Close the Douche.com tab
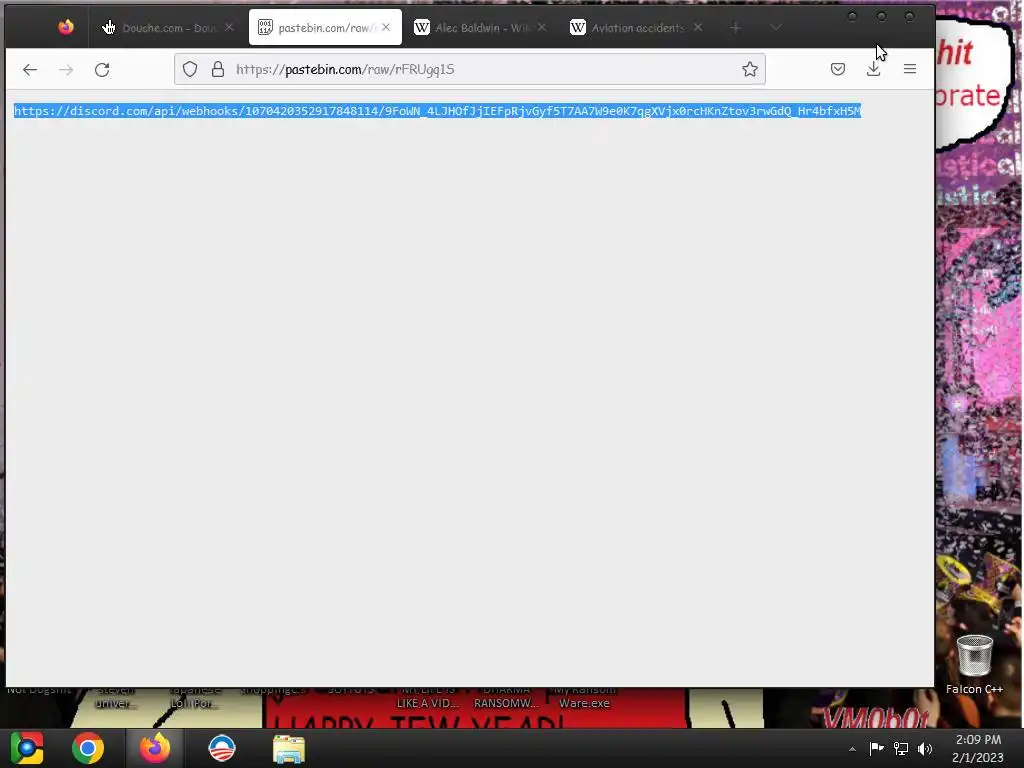The image size is (1024, 768). 229,27
